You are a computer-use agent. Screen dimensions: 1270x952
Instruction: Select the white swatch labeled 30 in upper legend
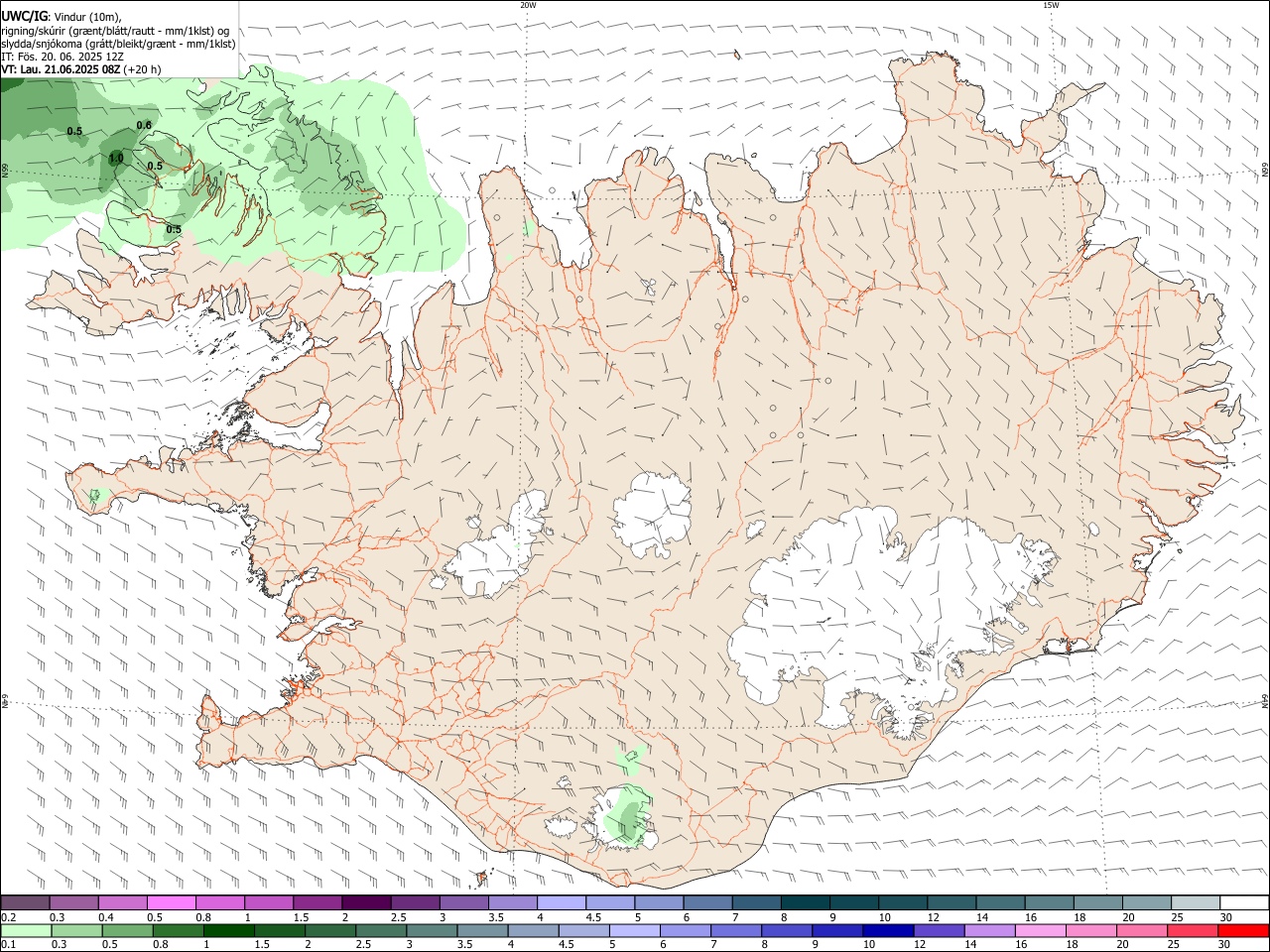[1243, 902]
